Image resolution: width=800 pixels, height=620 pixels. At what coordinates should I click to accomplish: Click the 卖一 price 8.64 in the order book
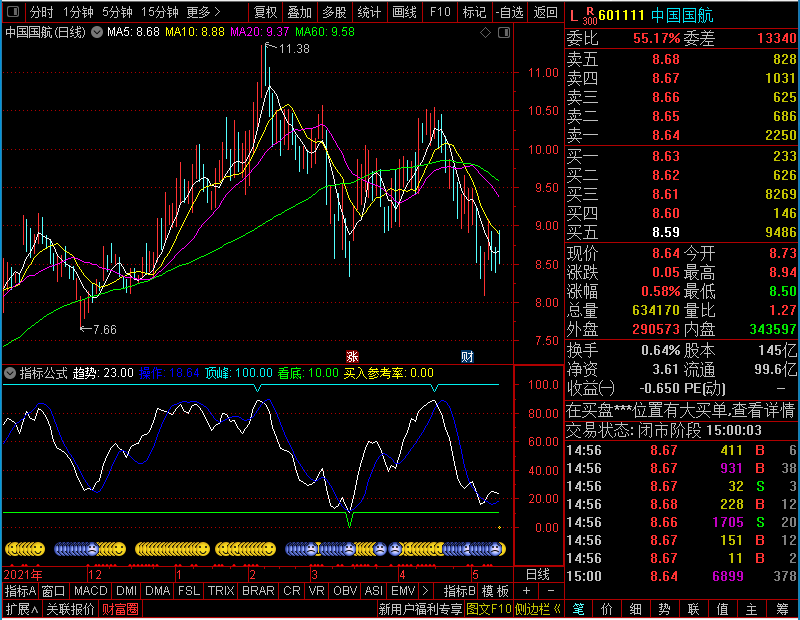point(666,135)
